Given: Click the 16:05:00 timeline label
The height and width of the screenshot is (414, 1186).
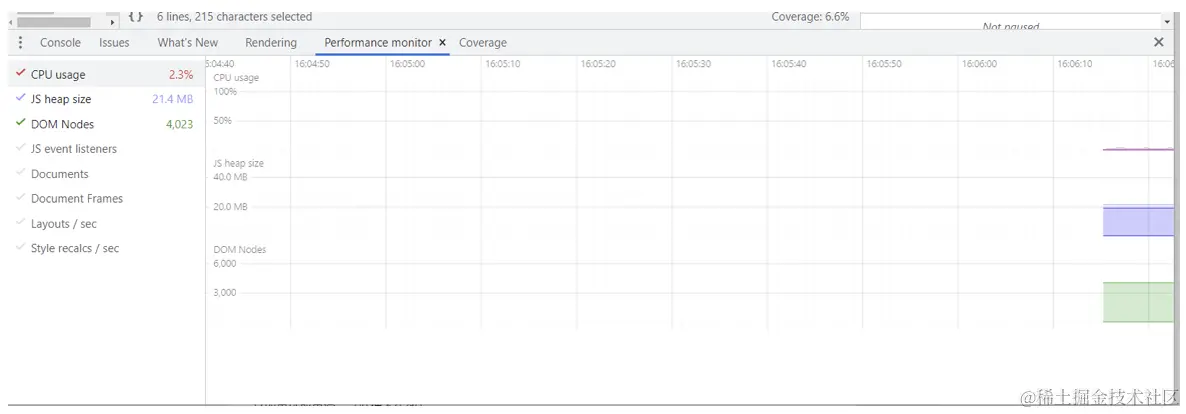Looking at the screenshot, I should [407, 64].
